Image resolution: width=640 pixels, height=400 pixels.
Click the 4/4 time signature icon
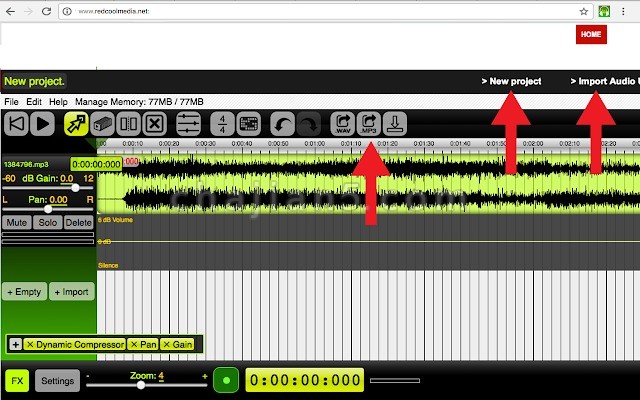click(222, 124)
